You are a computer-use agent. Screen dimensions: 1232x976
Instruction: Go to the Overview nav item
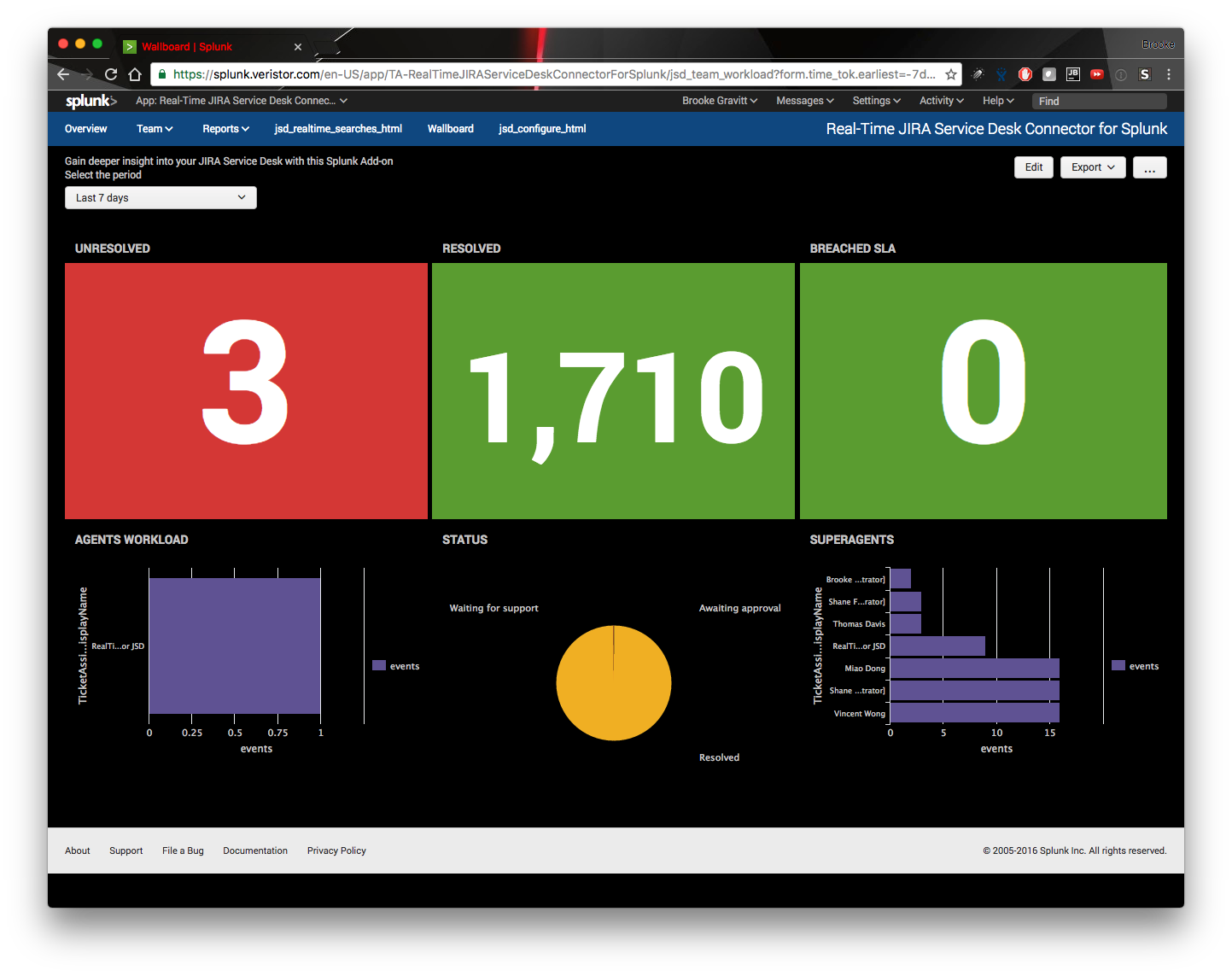pos(86,129)
